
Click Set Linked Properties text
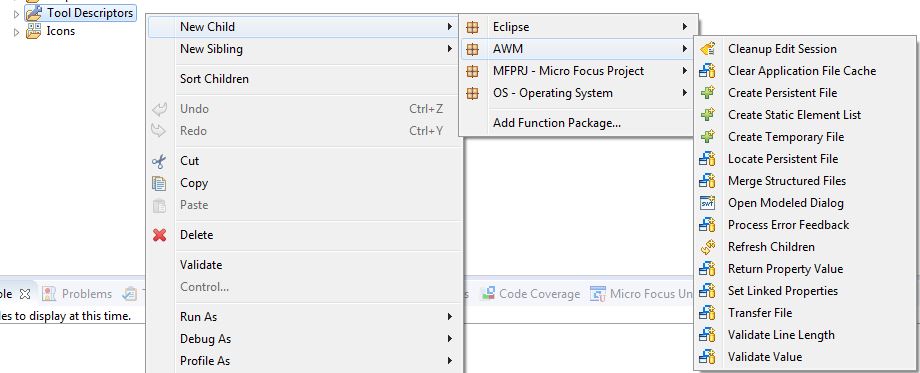click(x=783, y=291)
